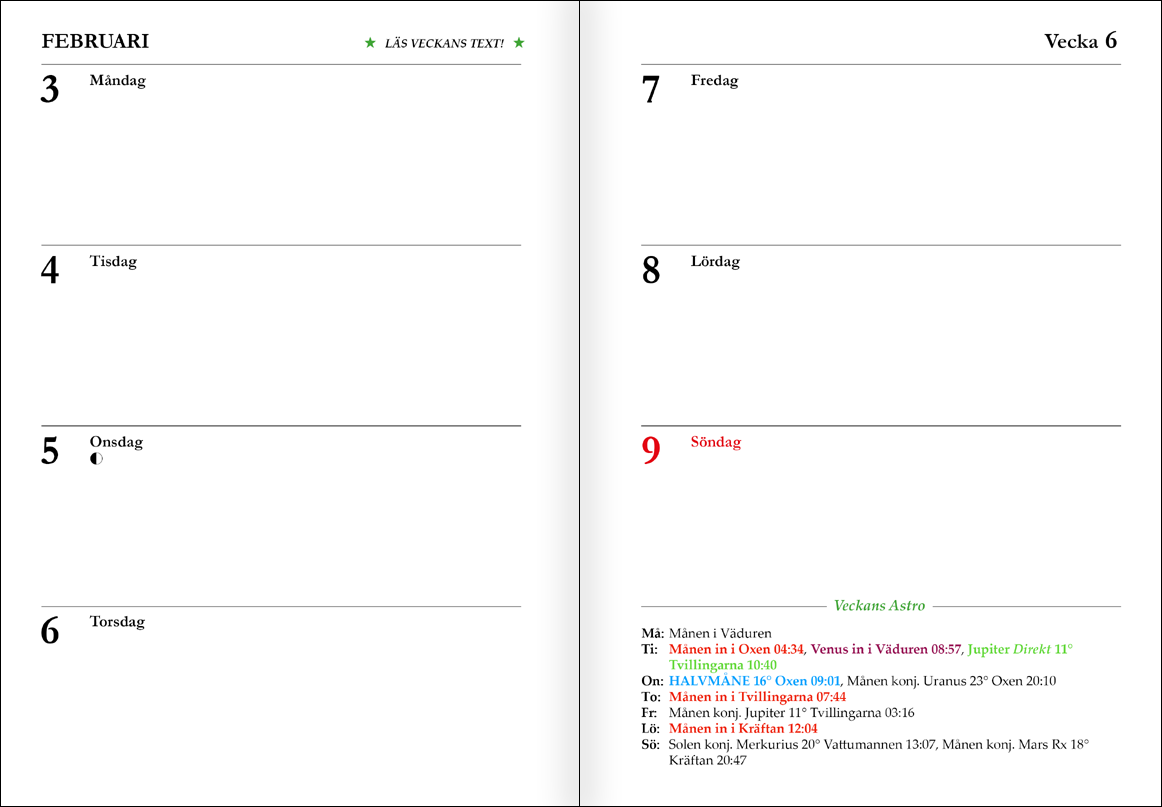This screenshot has width=1162, height=807.
Task: Select date number 5 for Wednesday
Action: pos(50,451)
